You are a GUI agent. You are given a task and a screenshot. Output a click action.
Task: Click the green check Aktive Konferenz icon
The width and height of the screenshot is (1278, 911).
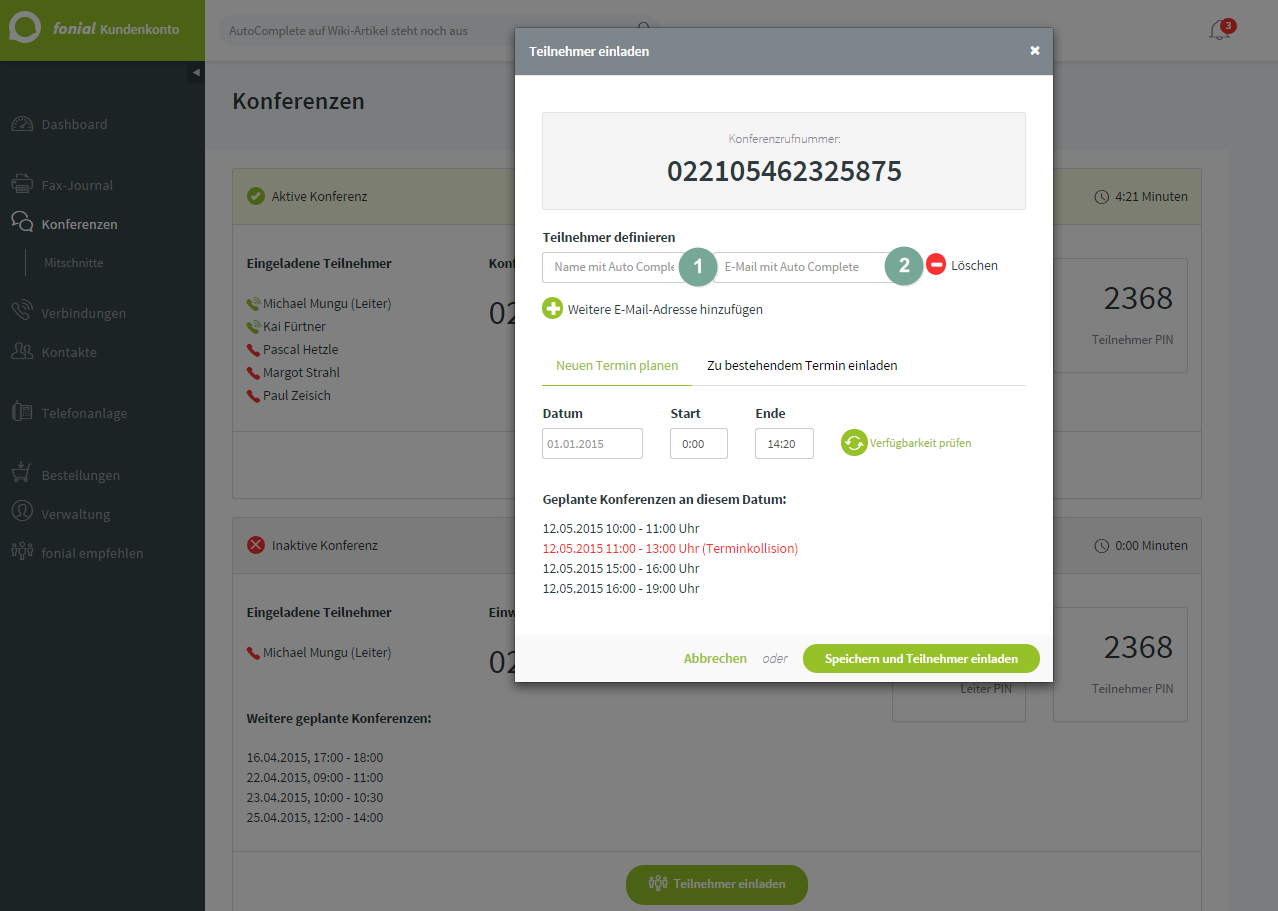point(256,196)
